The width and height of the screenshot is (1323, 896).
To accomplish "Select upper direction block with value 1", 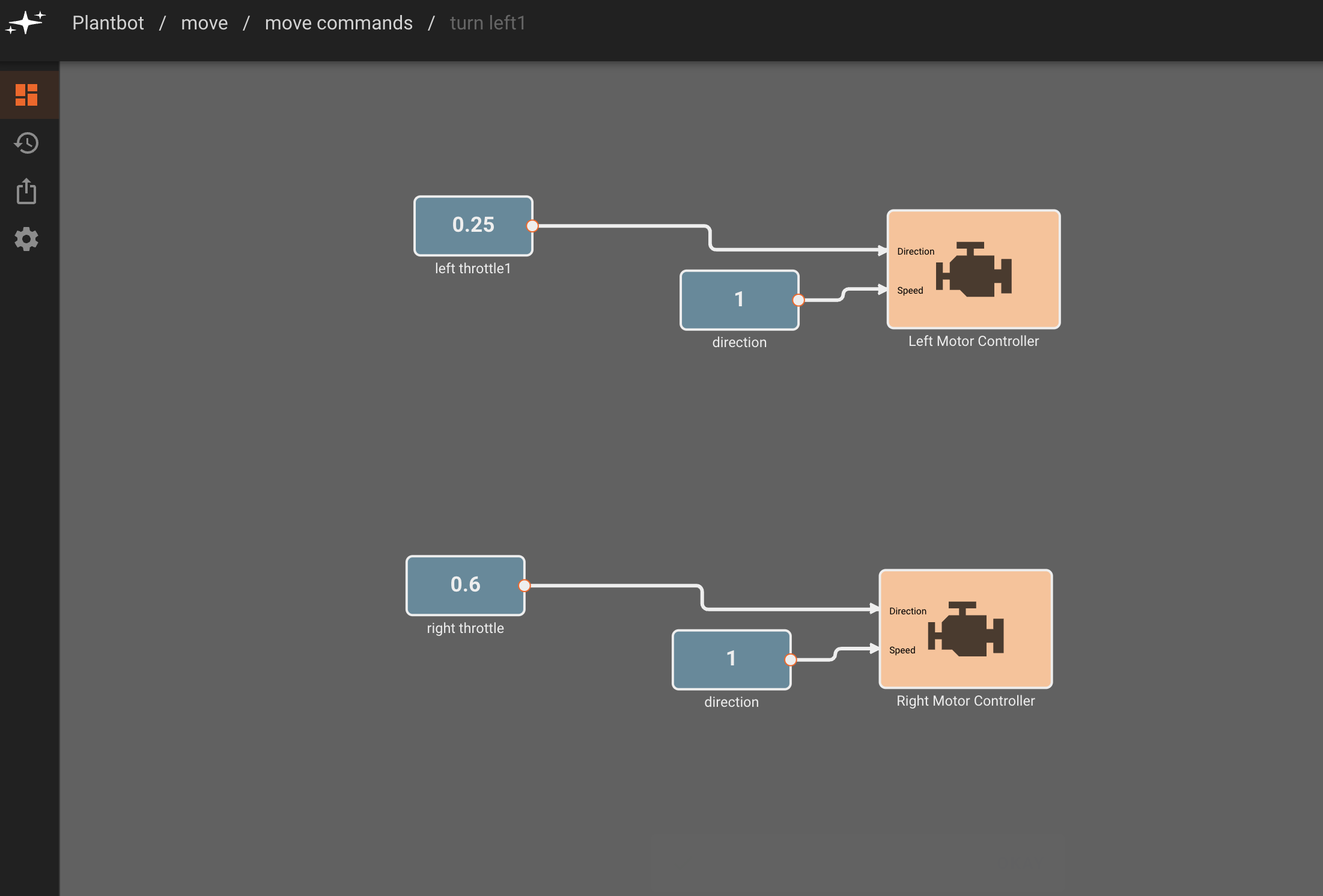I will (738, 300).
